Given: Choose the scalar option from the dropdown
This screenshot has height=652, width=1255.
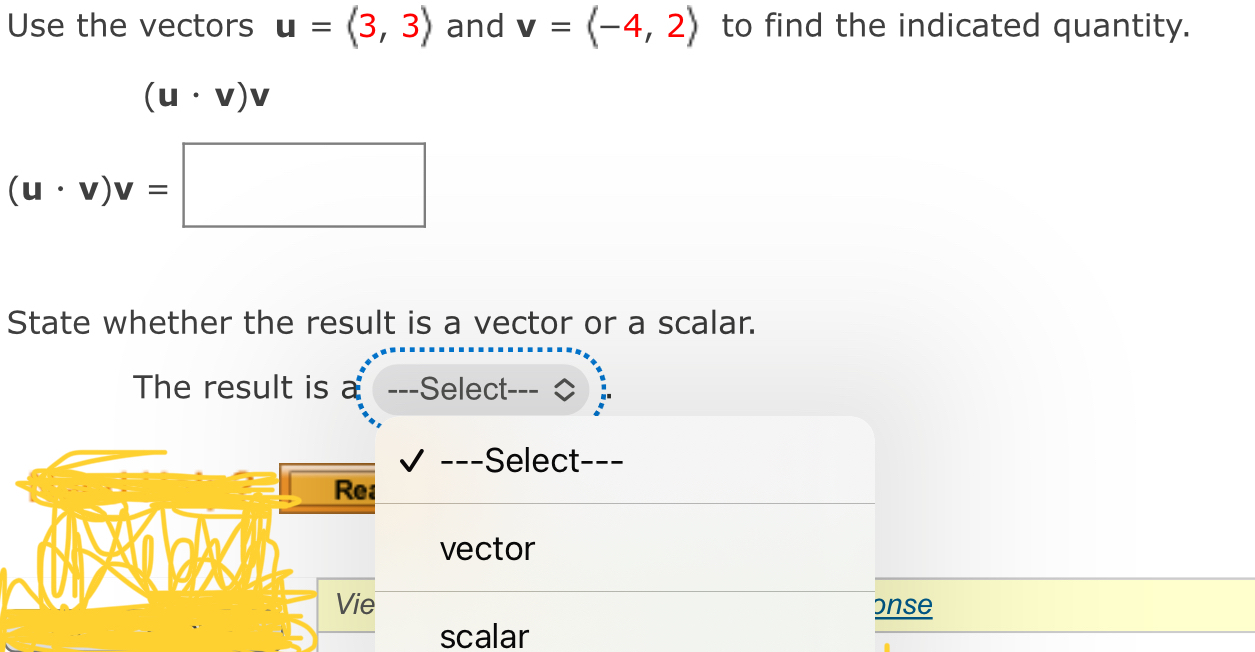Looking at the screenshot, I should click(x=484, y=634).
